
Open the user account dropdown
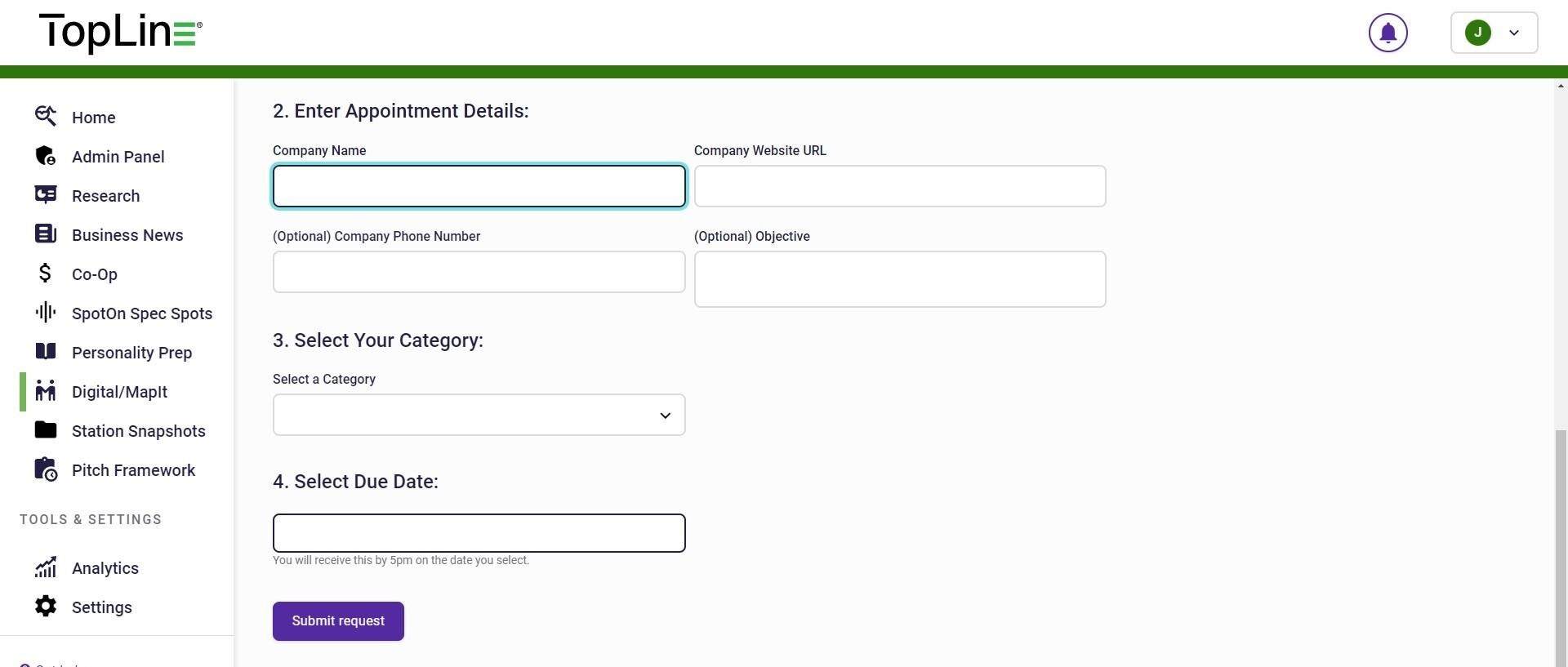(1494, 33)
